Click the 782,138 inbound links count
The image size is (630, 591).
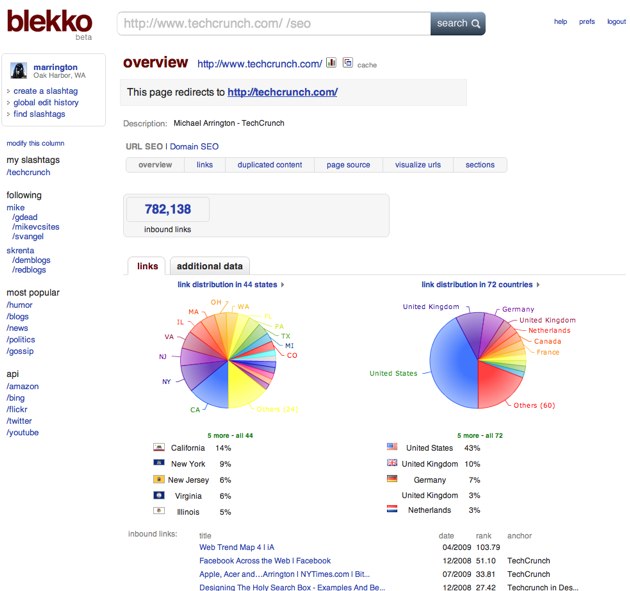click(168, 209)
